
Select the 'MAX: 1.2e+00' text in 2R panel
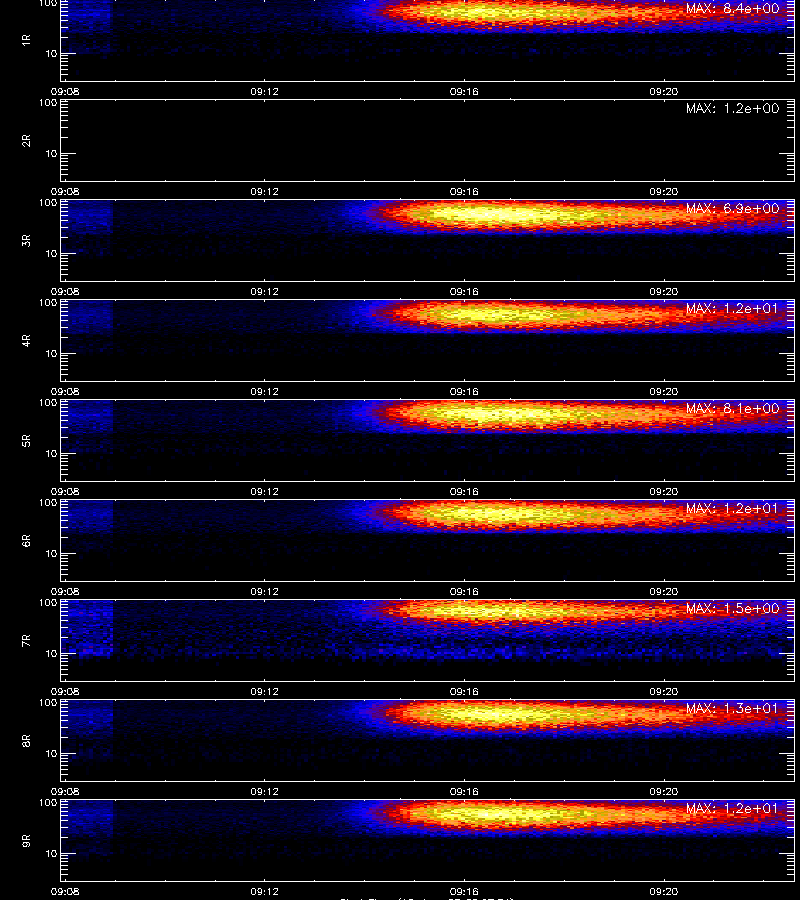[x=732, y=108]
